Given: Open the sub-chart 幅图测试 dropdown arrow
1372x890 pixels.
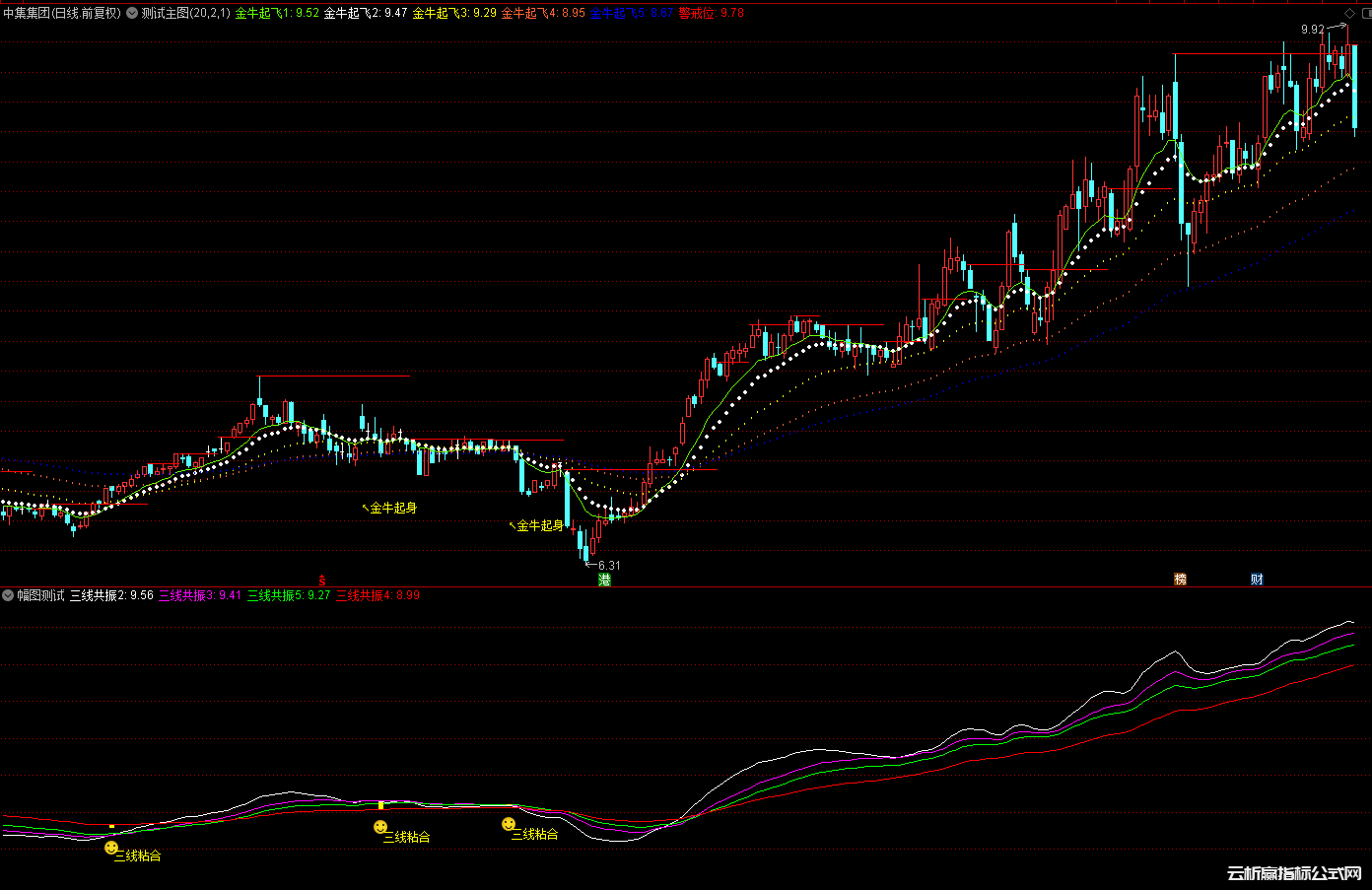Looking at the screenshot, I should [x=8, y=595].
